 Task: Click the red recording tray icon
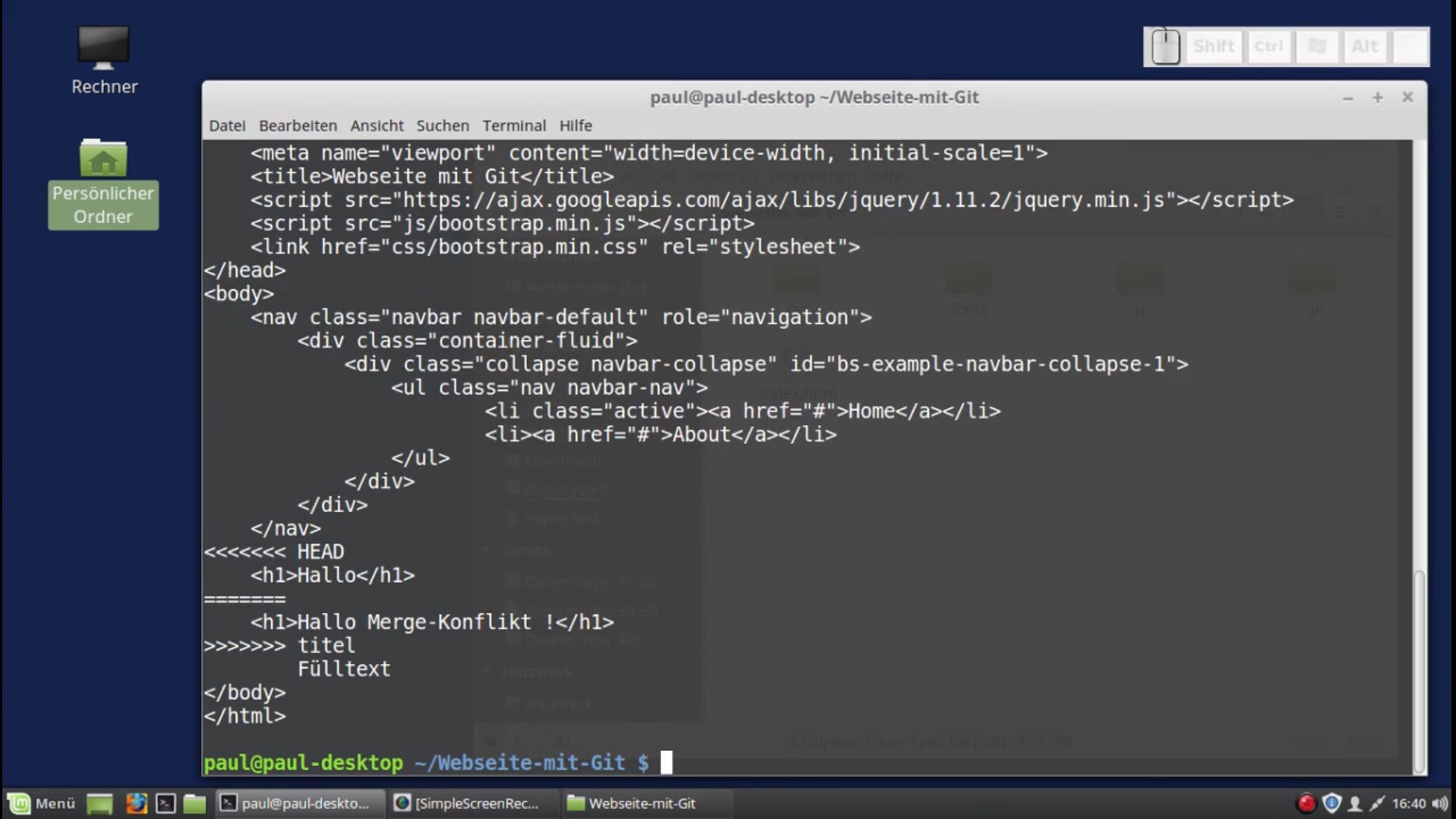[1306, 803]
